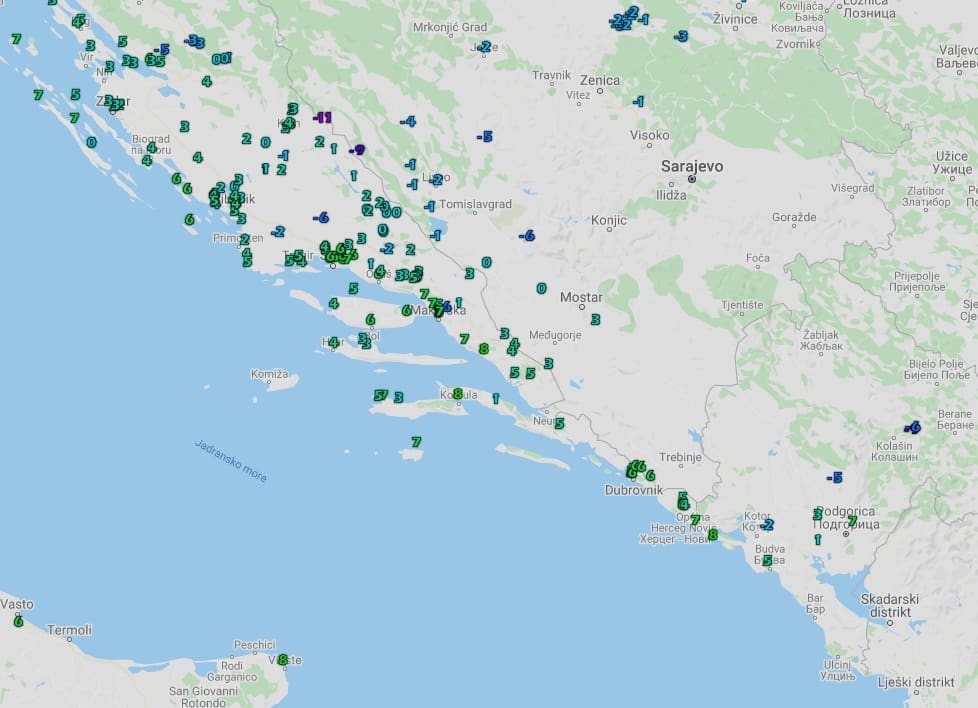The width and height of the screenshot is (978, 708).
Task: Click the 6 marker near Vasto
Action: click(x=18, y=621)
